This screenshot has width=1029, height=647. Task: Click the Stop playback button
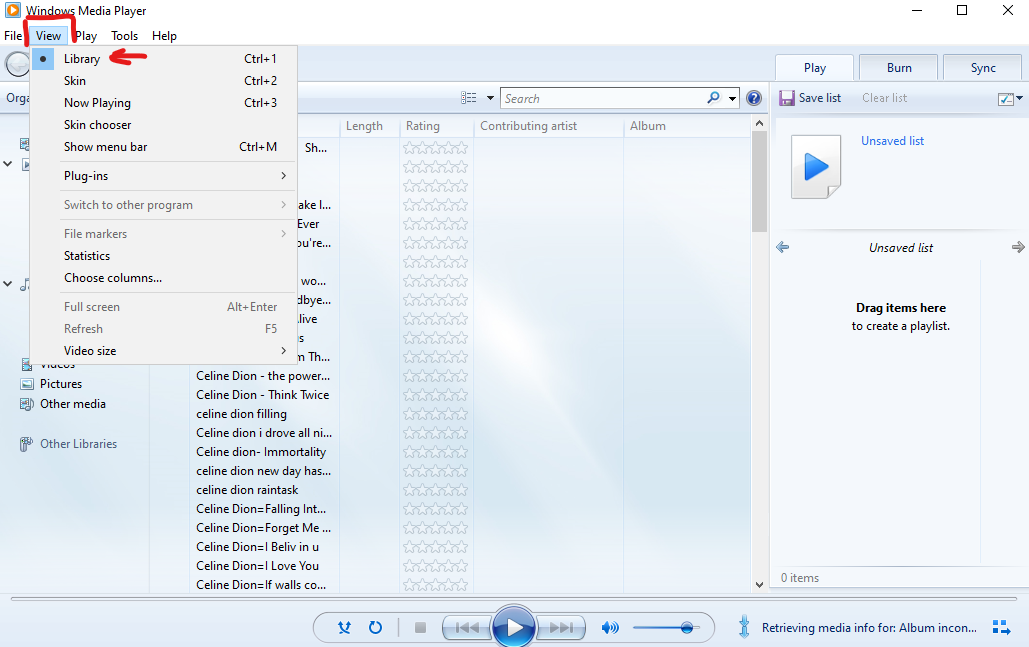[421, 628]
